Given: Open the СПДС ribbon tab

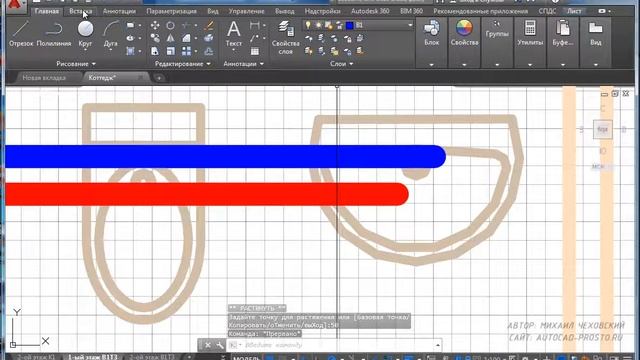Looking at the screenshot, I should (547, 11).
